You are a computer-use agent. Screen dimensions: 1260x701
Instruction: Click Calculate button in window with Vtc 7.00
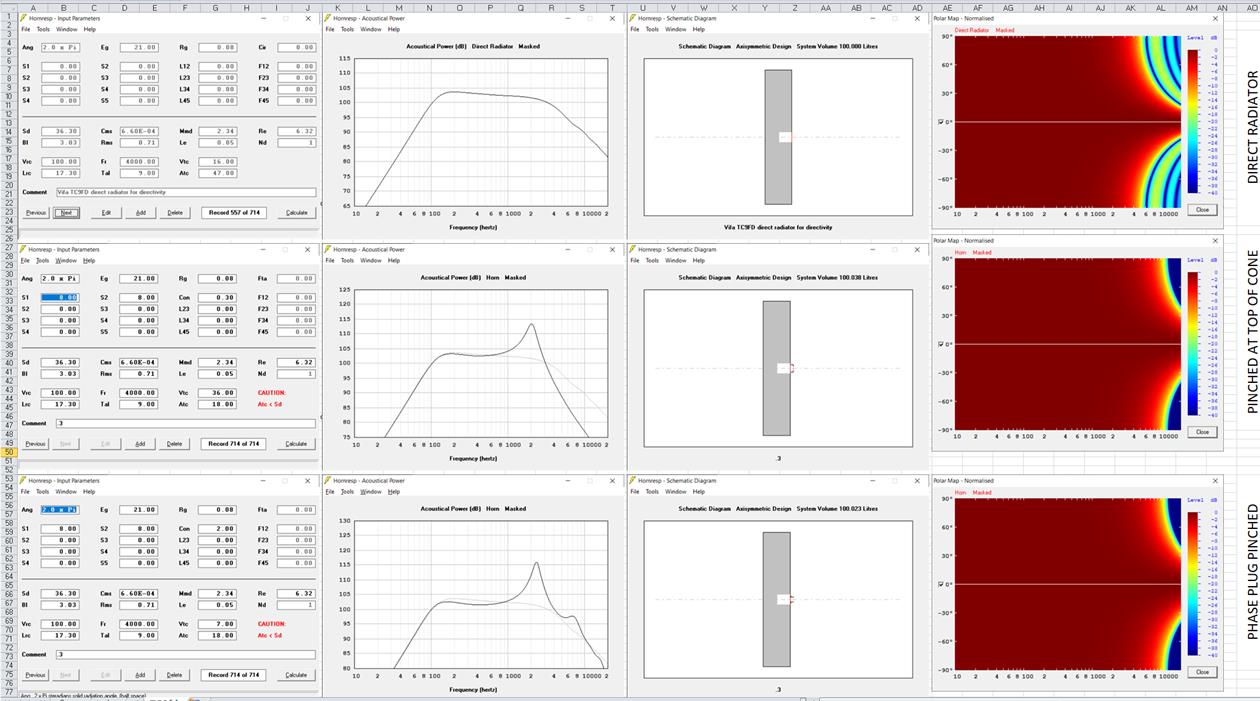pyautogui.click(x=297, y=675)
